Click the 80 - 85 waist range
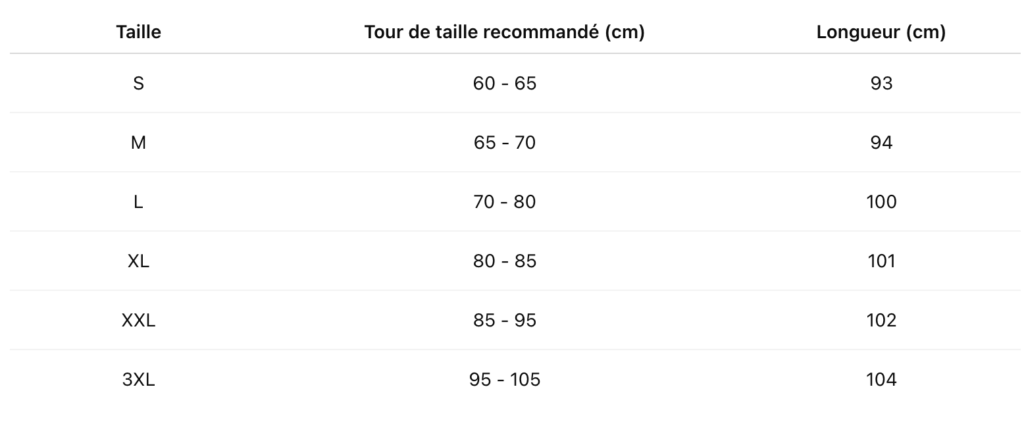This screenshot has height=441, width=1024. tap(504, 261)
